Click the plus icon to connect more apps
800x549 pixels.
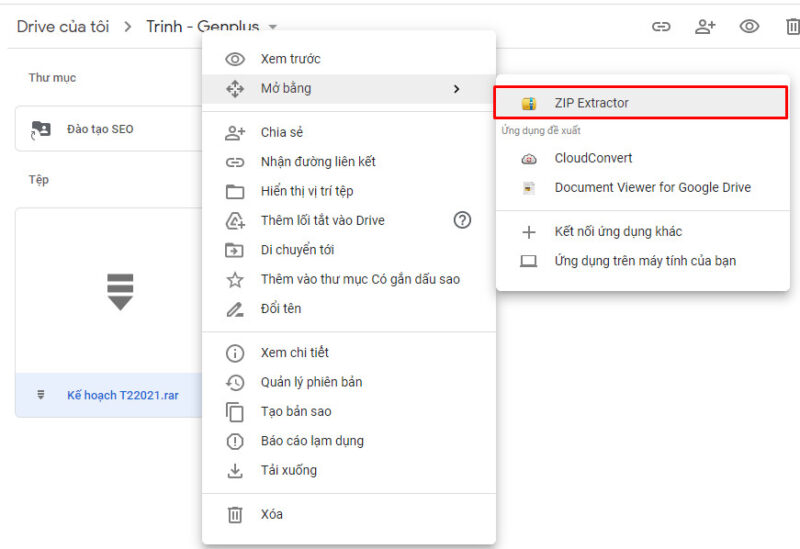coord(529,232)
